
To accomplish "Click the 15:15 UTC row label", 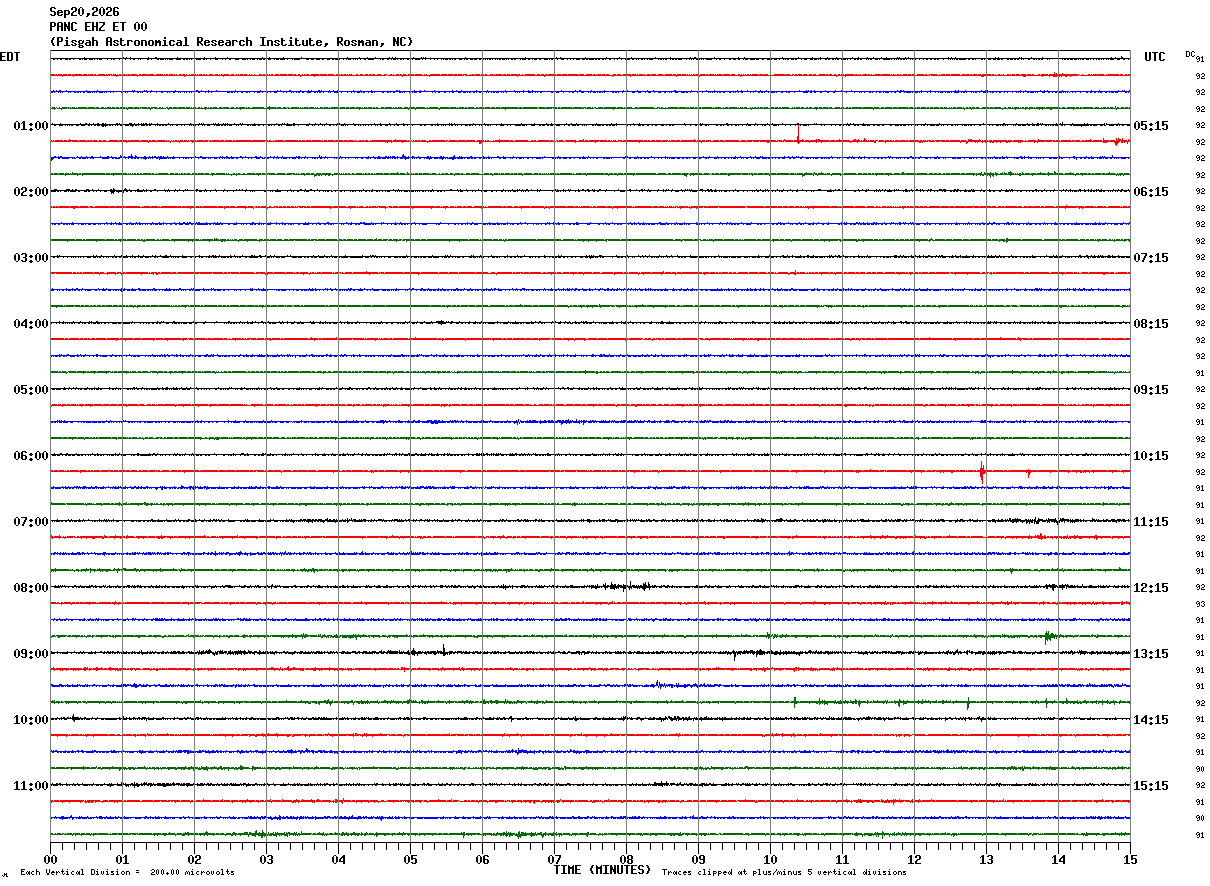I will (1151, 786).
